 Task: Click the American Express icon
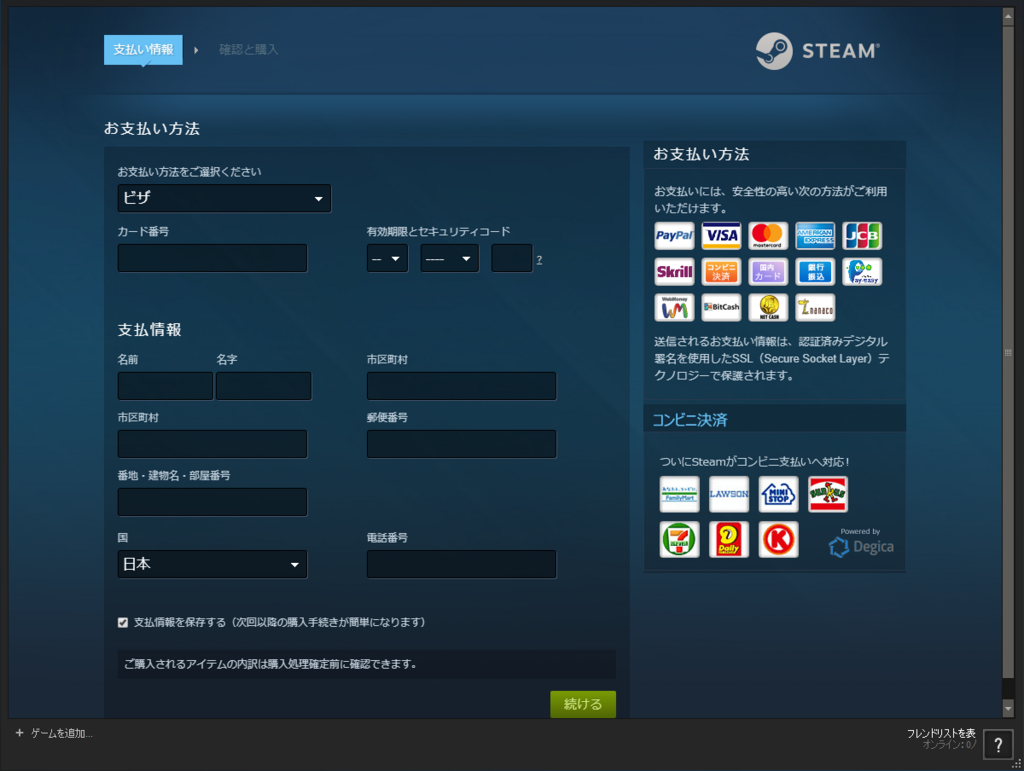(814, 235)
